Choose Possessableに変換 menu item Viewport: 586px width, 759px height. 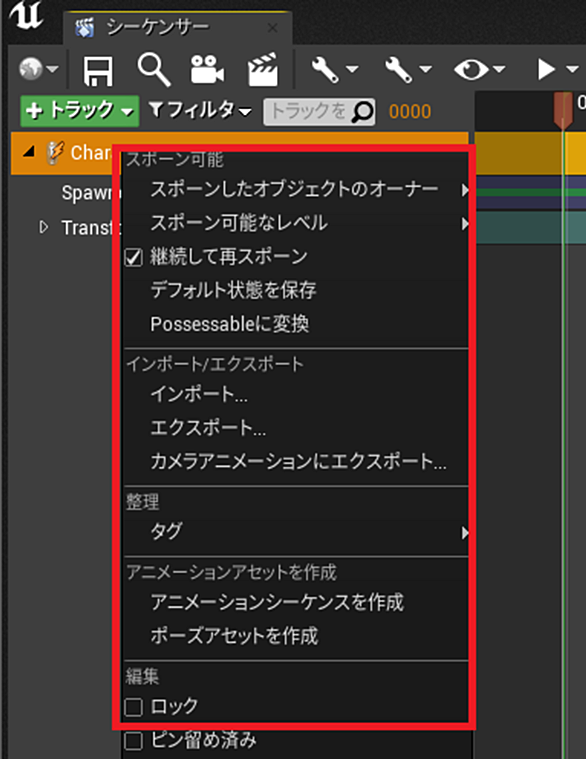coord(296,324)
